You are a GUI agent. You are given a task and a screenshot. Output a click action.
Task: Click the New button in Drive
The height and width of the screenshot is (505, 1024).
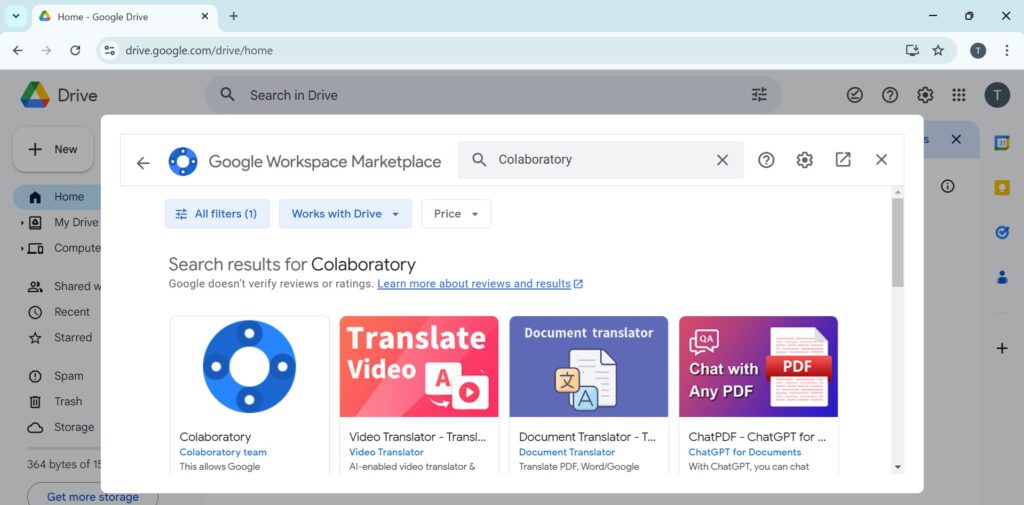tap(53, 150)
